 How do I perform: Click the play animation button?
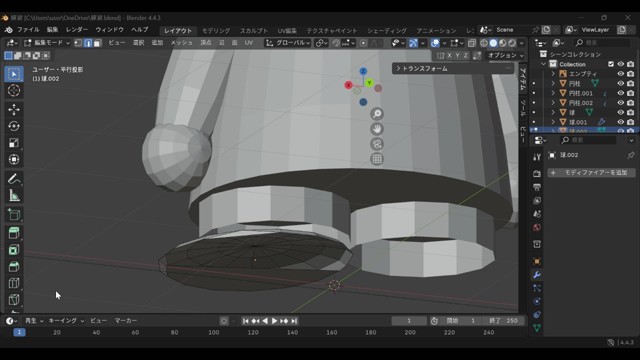coord(274,321)
